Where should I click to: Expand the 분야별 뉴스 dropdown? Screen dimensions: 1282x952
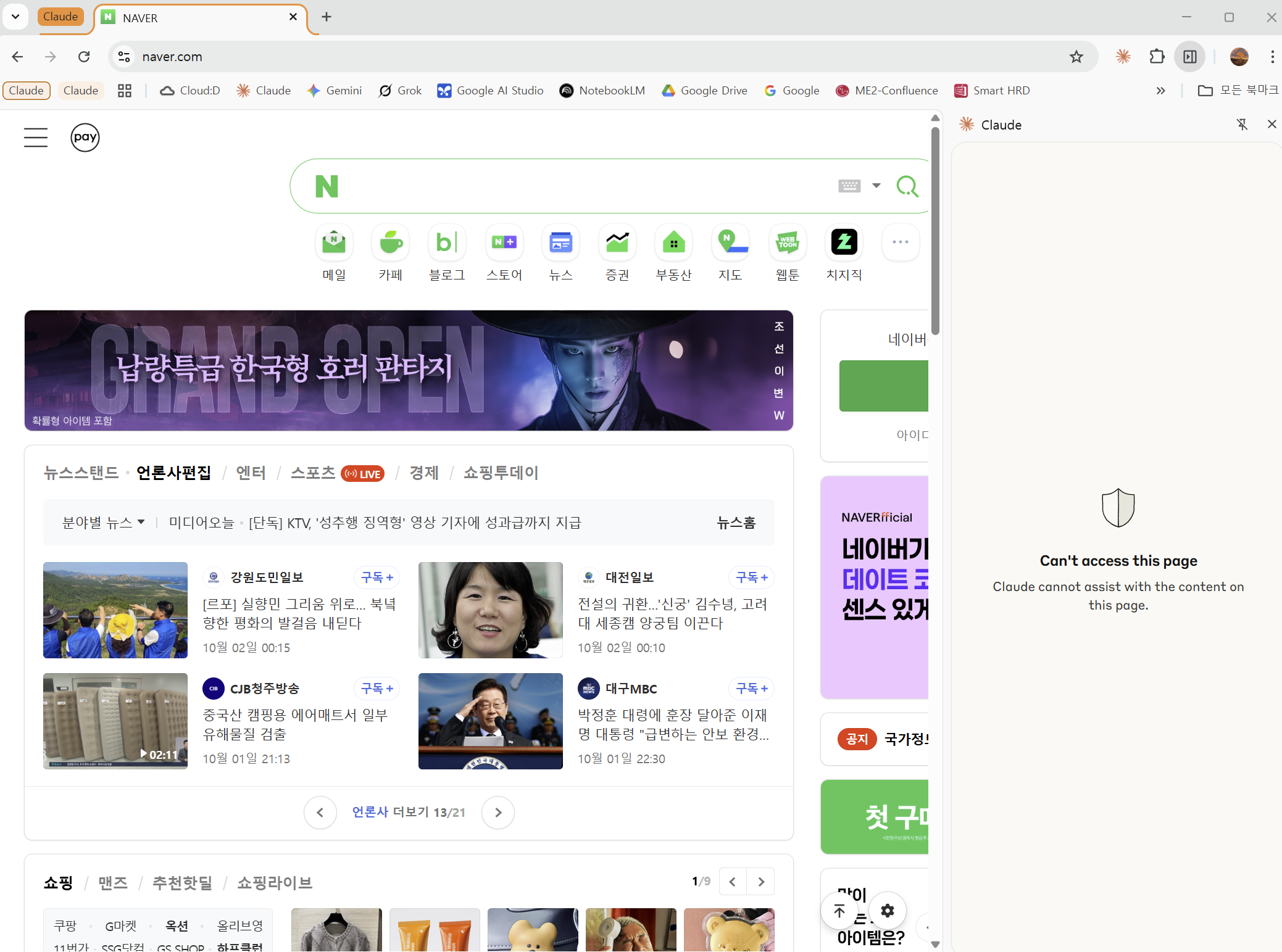click(104, 523)
